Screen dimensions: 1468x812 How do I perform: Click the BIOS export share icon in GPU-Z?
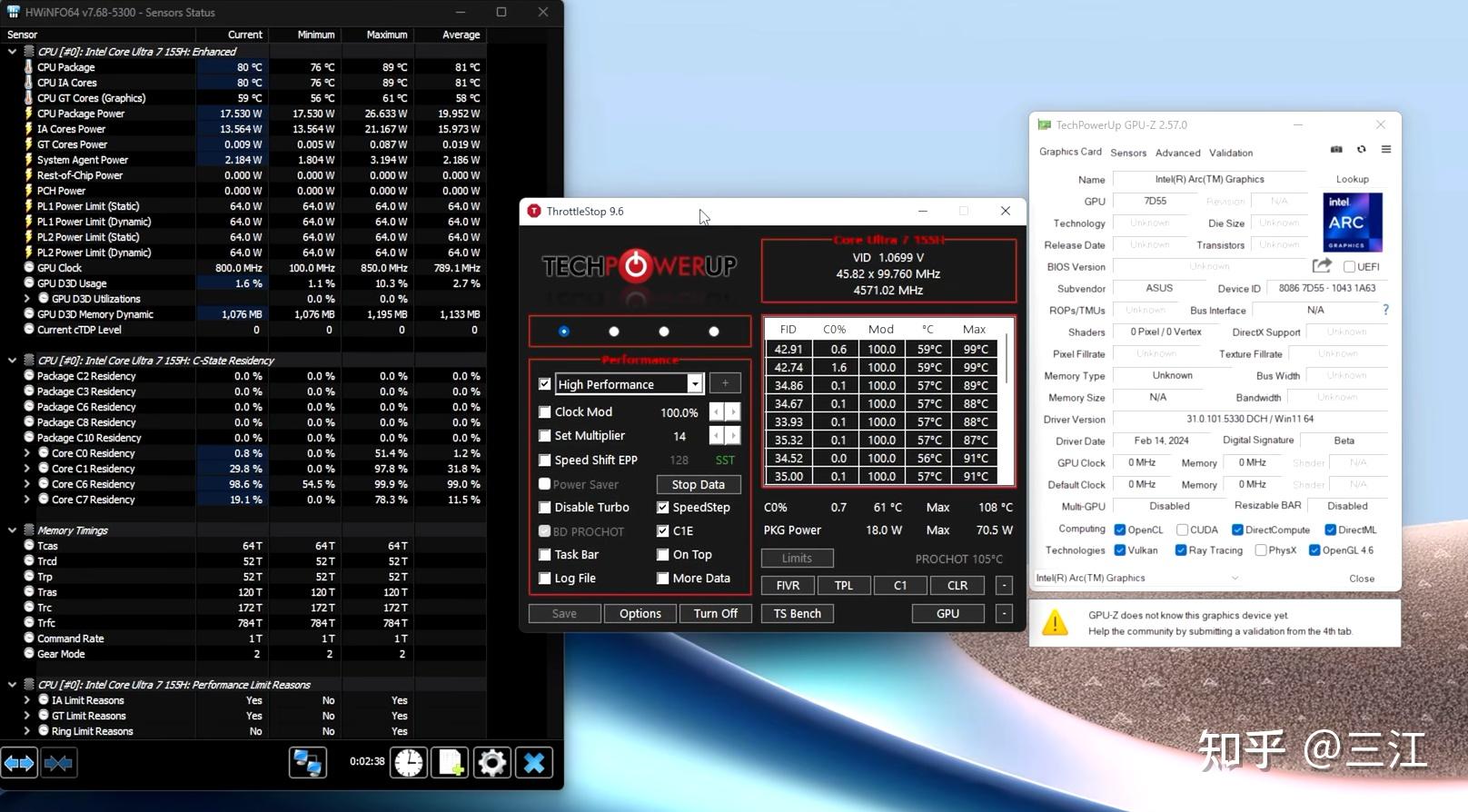1322,266
